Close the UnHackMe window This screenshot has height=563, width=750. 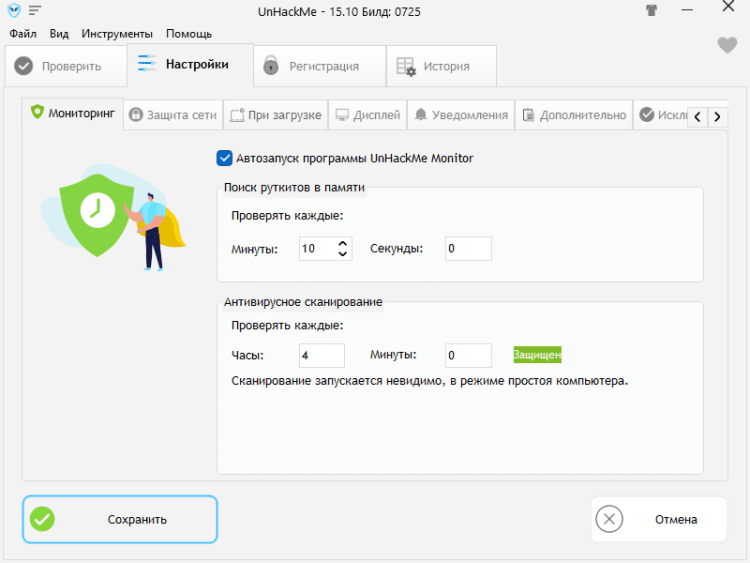(728, 6)
